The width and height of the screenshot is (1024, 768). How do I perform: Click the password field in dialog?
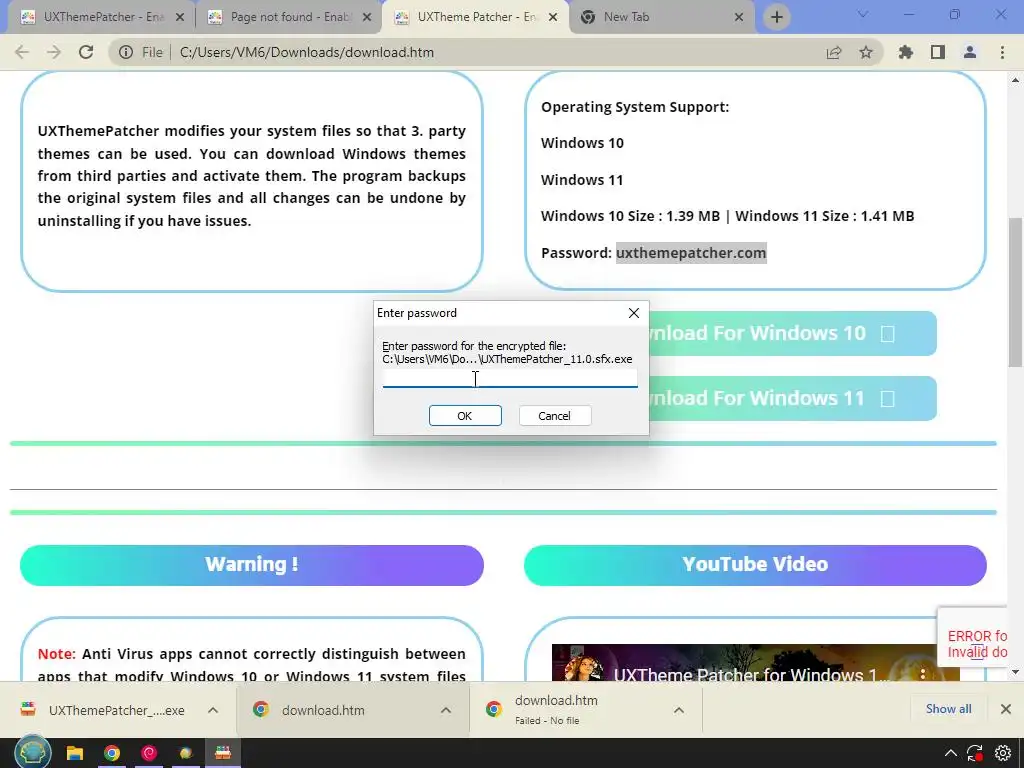tap(509, 379)
